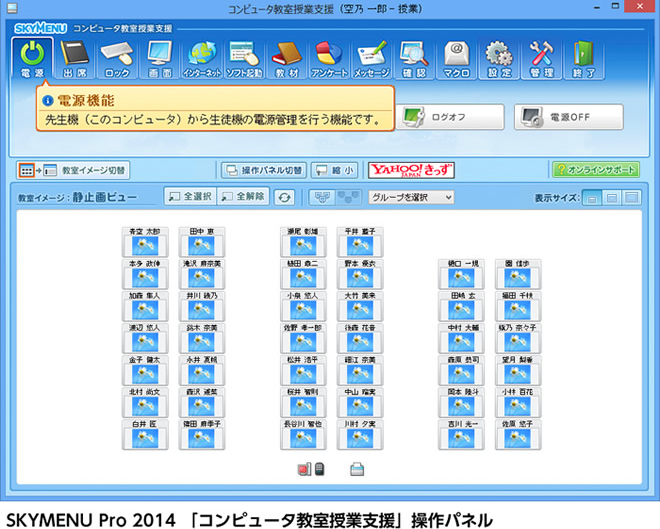The image size is (660, 529).
Task: Select student thumbnail 白井 匠
Action: 145,435
